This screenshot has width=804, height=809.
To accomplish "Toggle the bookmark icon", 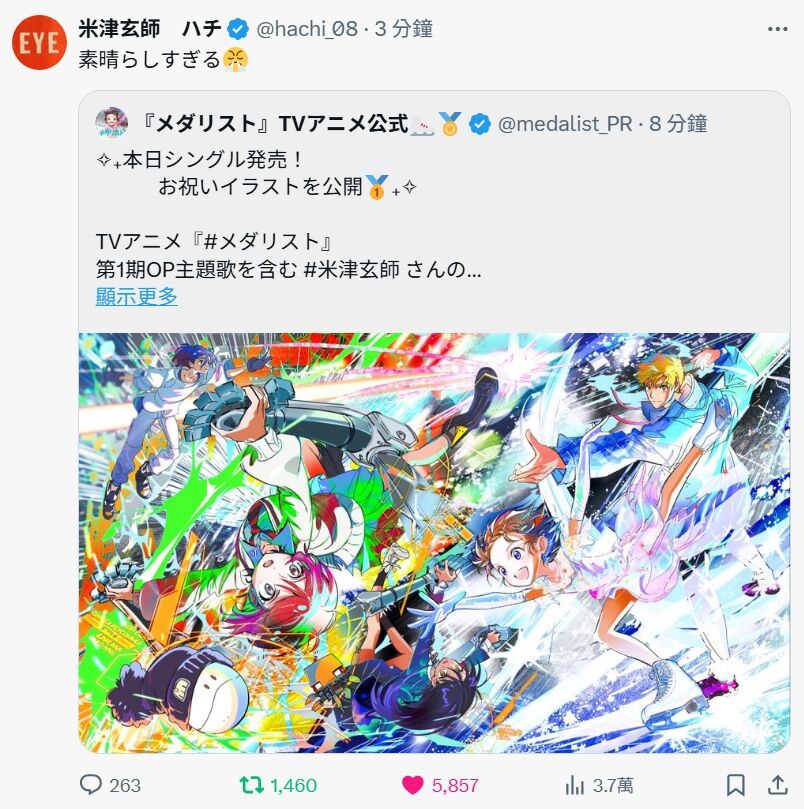I will coord(735,785).
